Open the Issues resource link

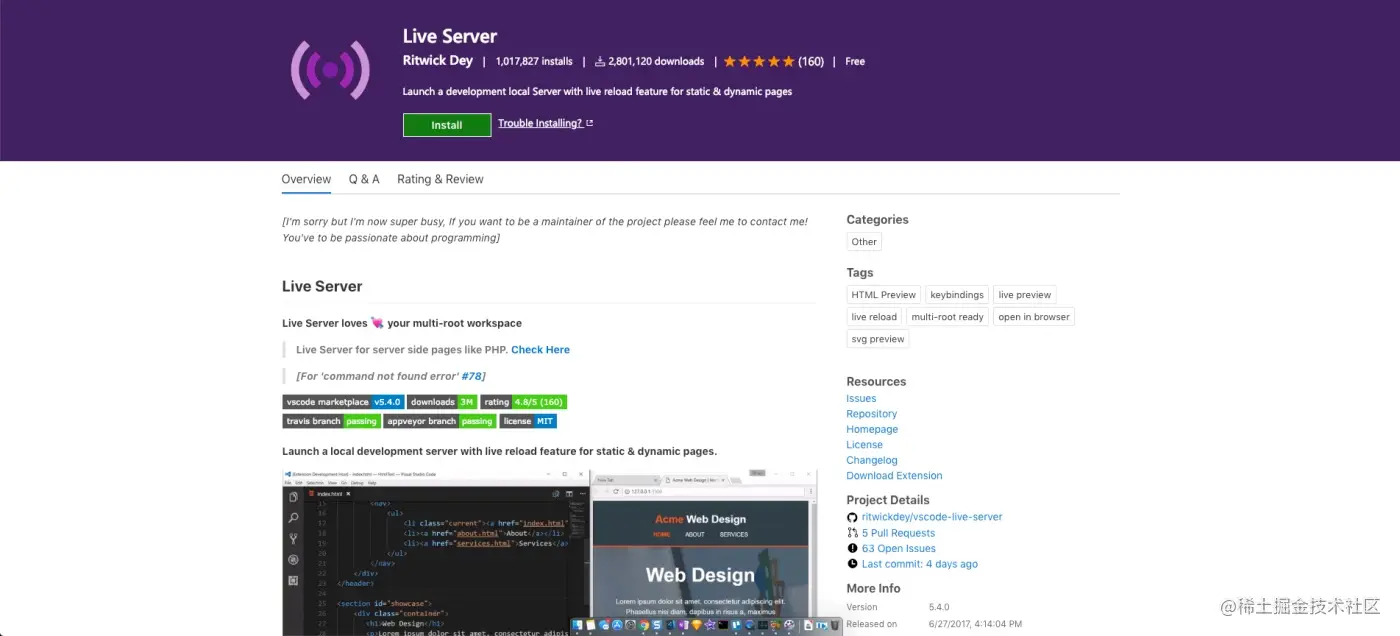861,398
